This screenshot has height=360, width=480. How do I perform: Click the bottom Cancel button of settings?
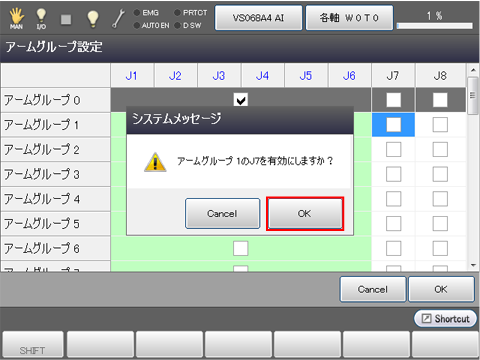(x=373, y=289)
